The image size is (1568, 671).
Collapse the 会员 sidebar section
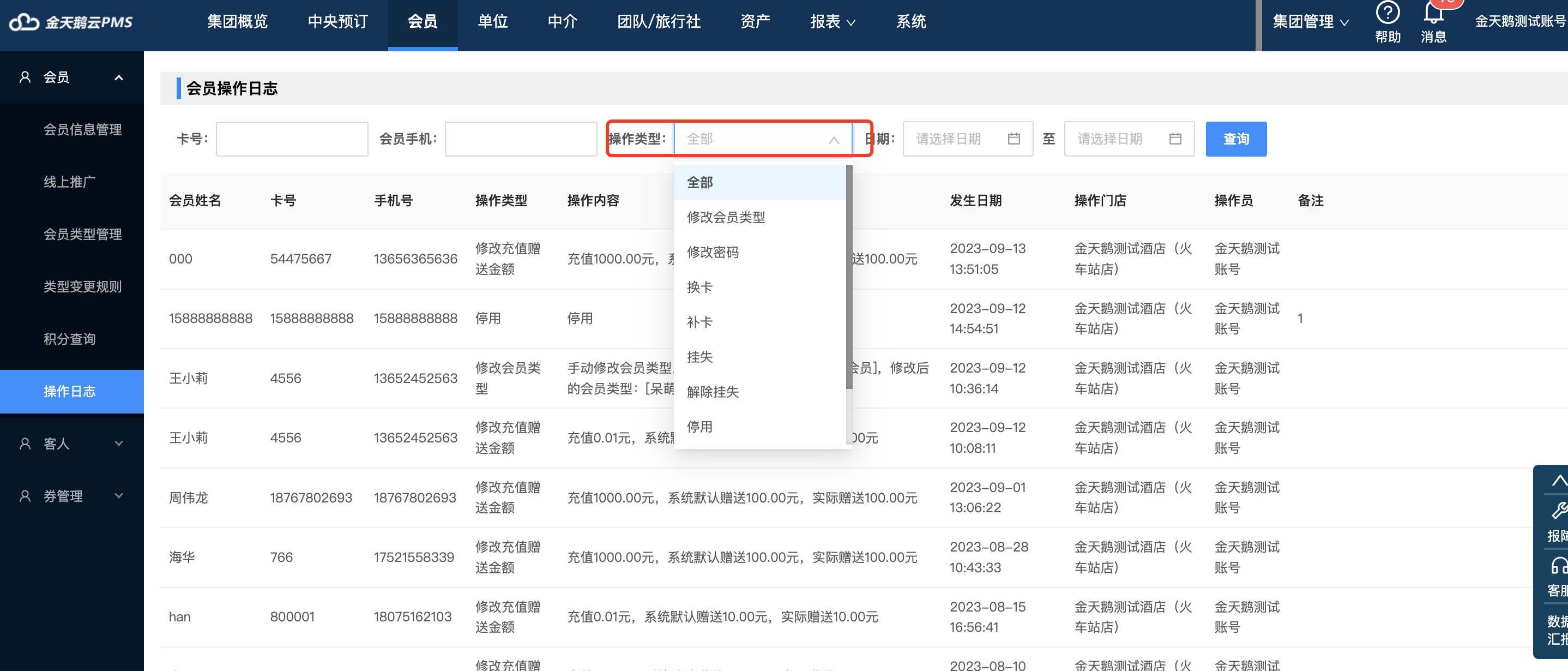tap(119, 77)
